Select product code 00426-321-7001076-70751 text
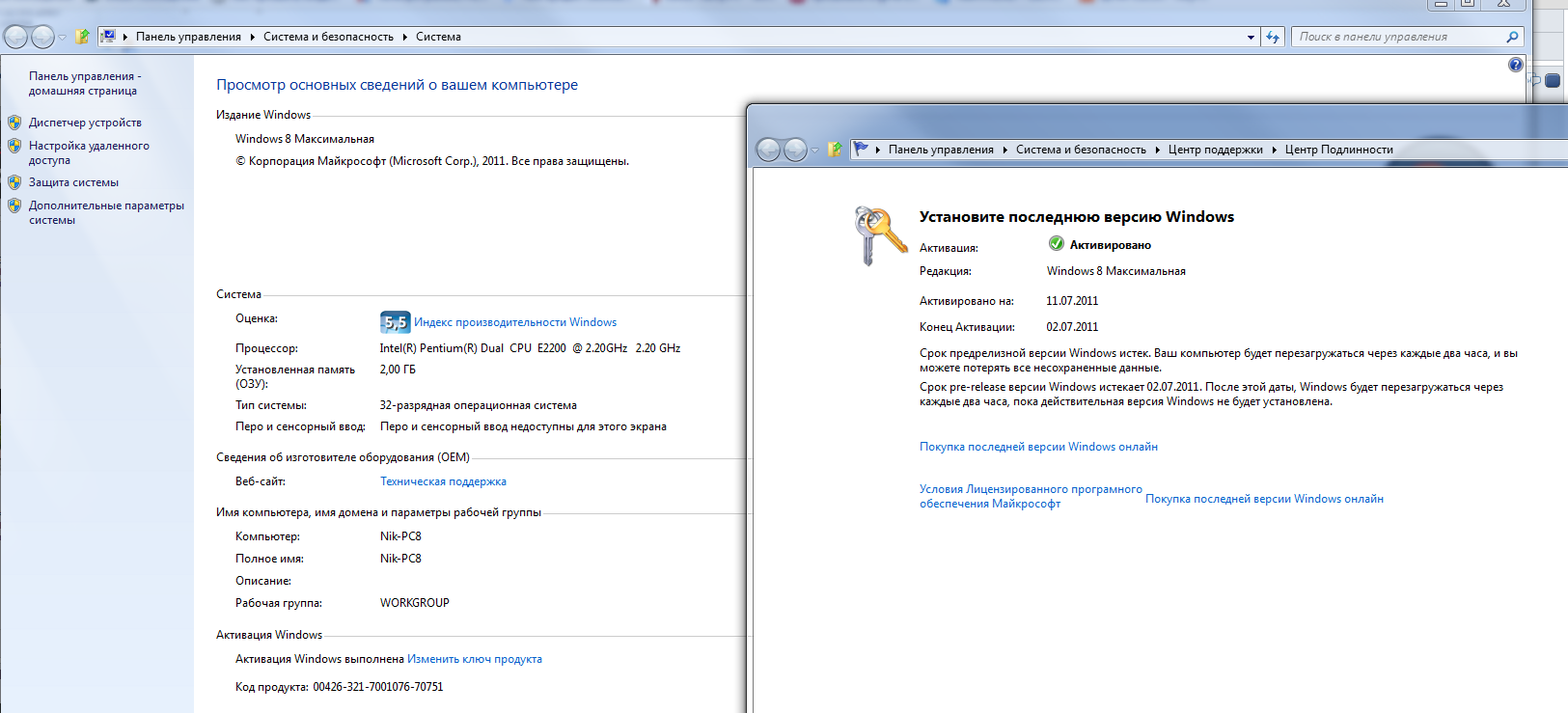 coord(378,687)
